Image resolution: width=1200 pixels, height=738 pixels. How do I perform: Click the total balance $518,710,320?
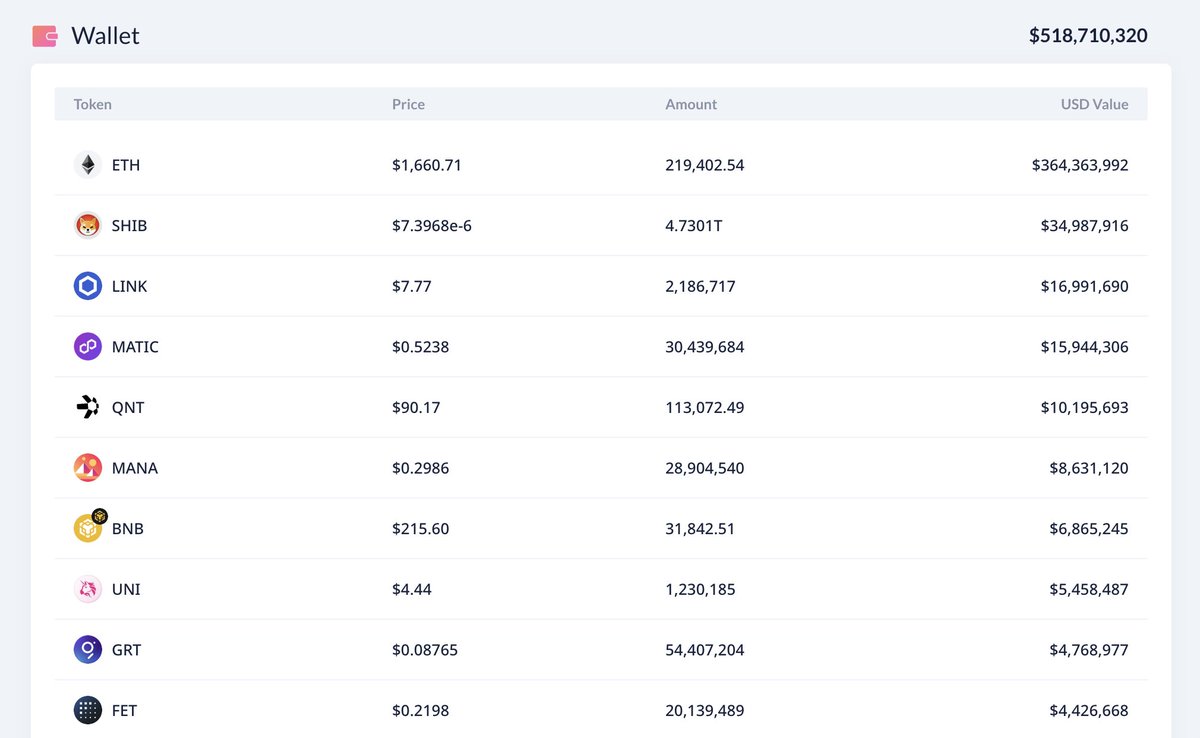pyautogui.click(x=1088, y=36)
